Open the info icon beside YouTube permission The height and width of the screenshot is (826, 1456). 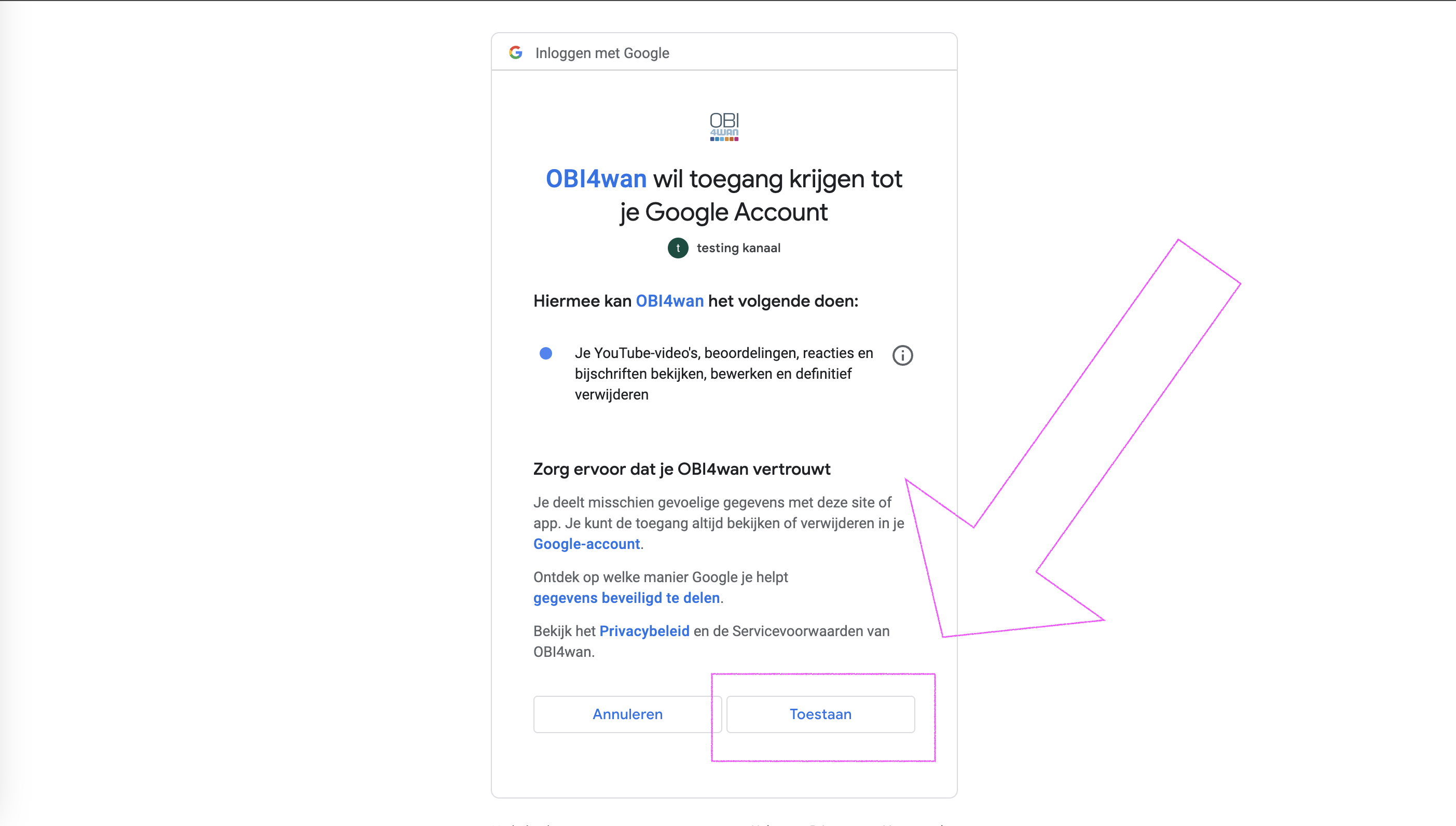click(x=902, y=355)
